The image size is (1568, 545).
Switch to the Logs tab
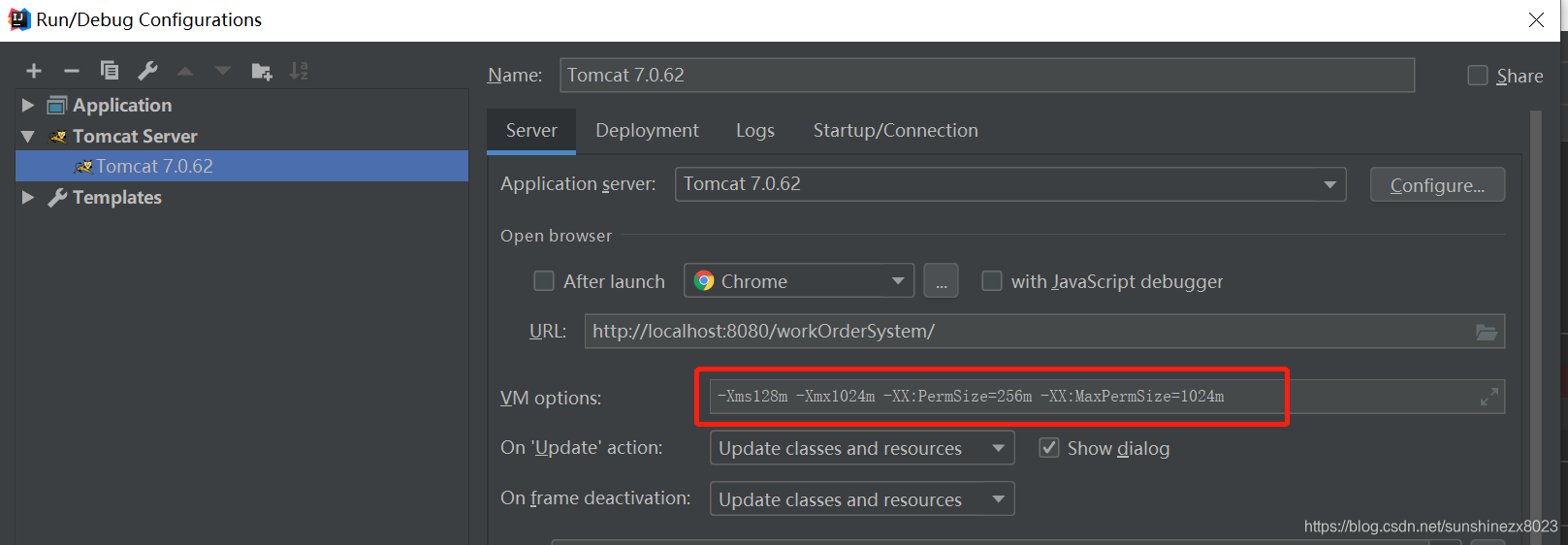(754, 131)
